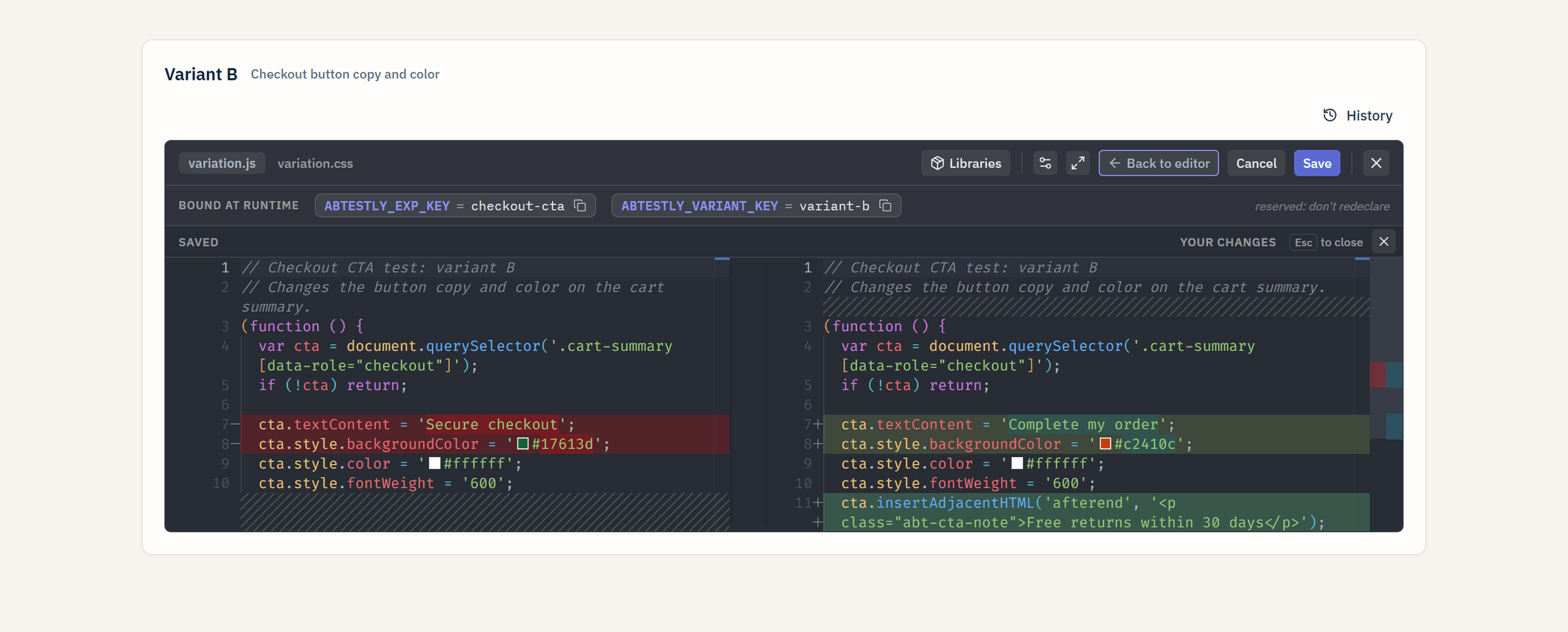Click the Libraries cube icon

click(938, 163)
